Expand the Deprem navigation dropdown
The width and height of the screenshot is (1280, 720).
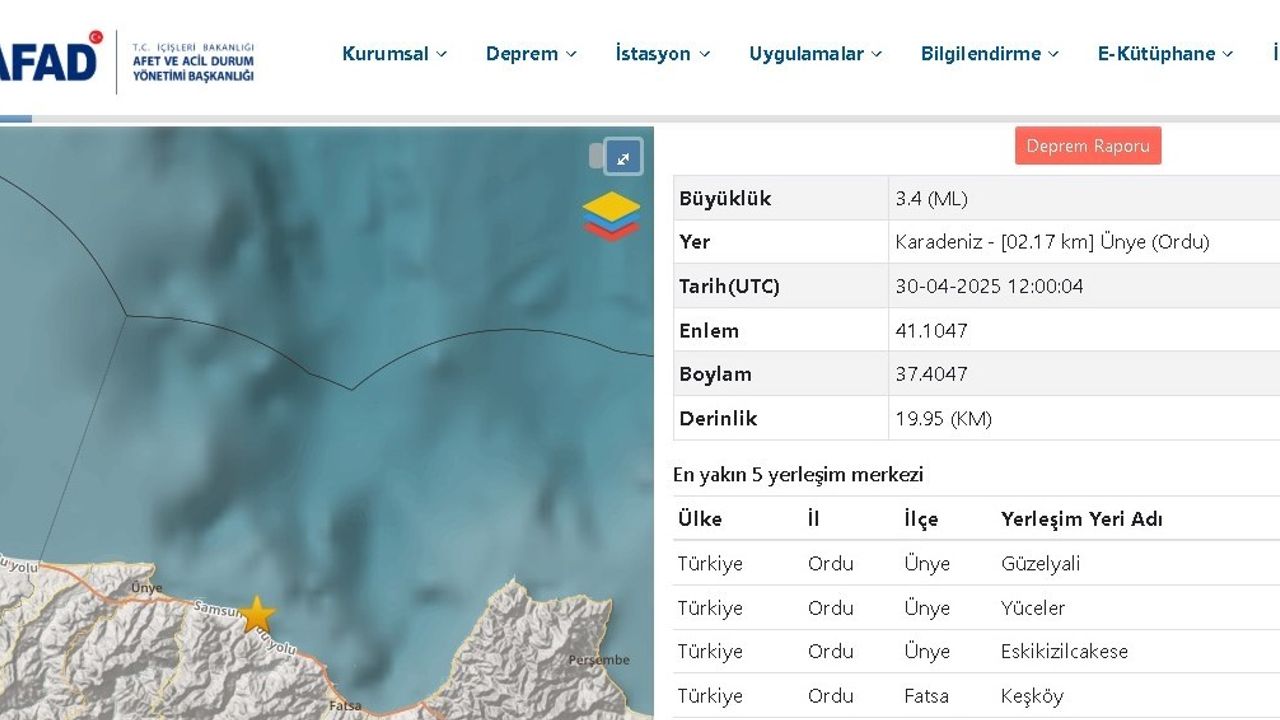[x=531, y=54]
